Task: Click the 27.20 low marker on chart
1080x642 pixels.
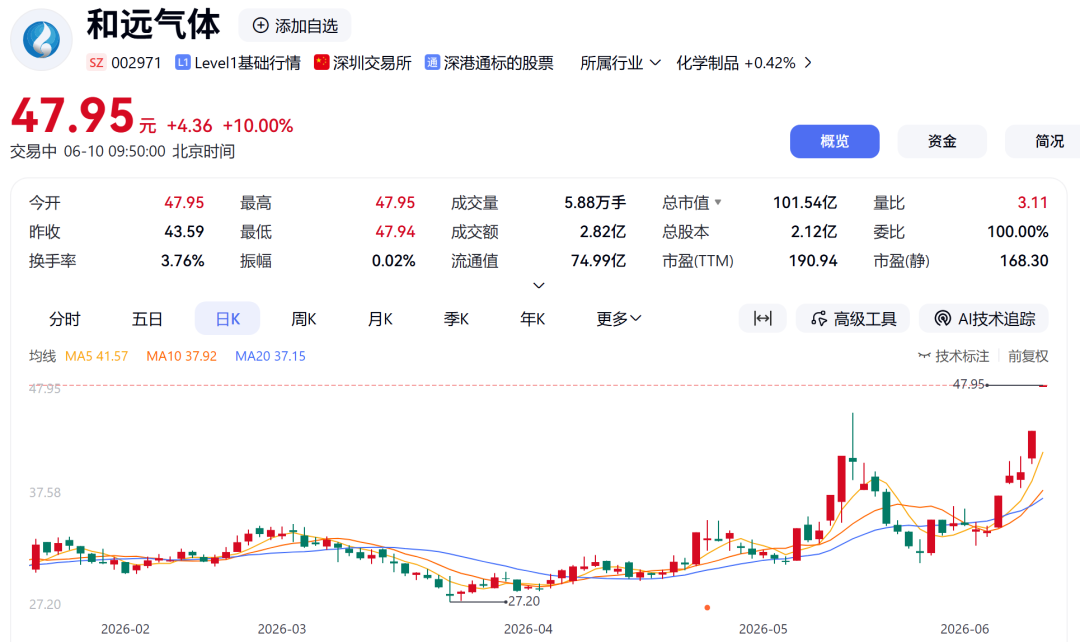Action: click(523, 601)
